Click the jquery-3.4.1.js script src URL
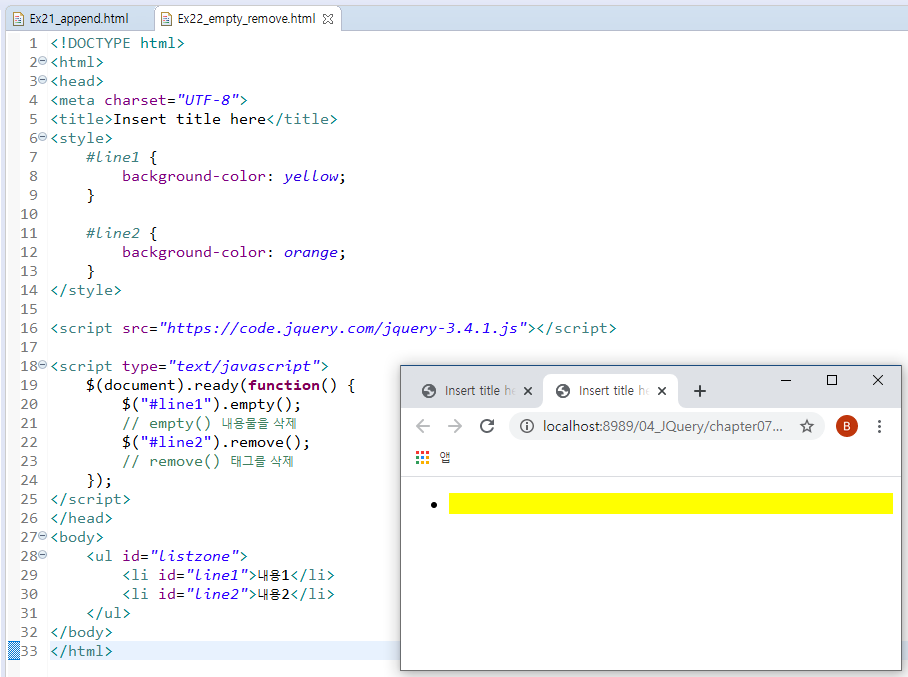 [343, 328]
